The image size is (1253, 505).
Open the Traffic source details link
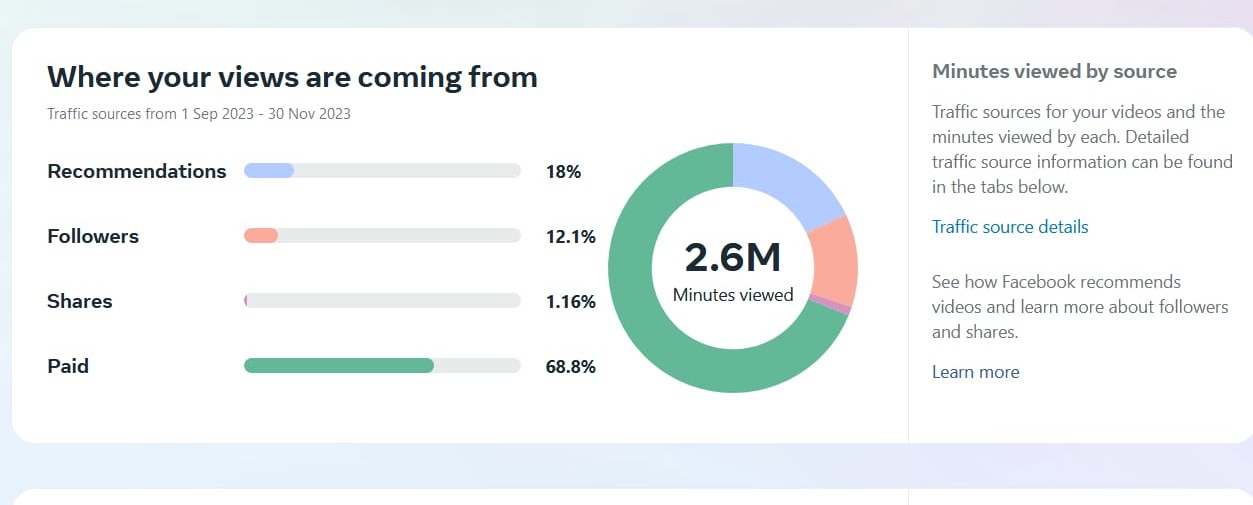click(1009, 227)
